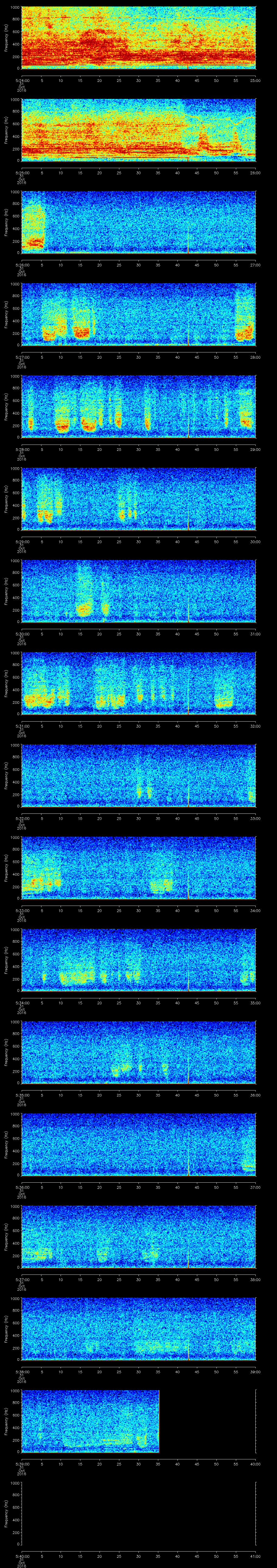Click the spectrogram panel starting at 5:24:00
Viewport: 277px width, 1568px height.
138,38
